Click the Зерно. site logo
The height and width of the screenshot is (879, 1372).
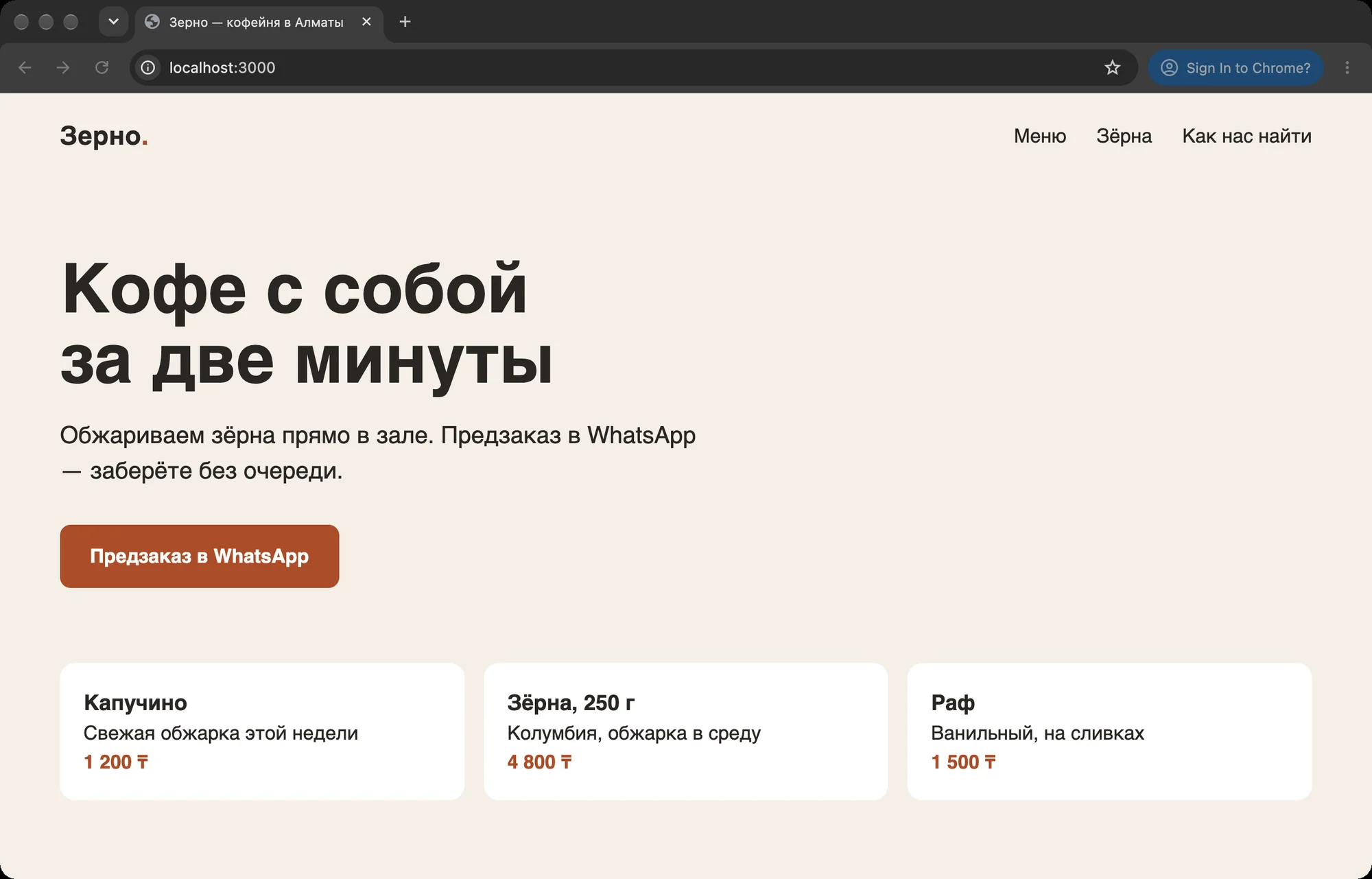(104, 136)
